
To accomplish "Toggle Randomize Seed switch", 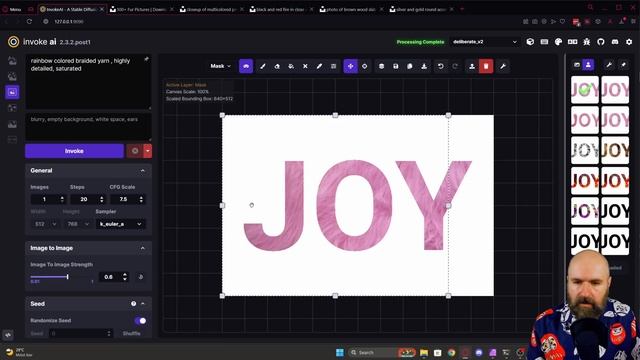I will coord(140,321).
